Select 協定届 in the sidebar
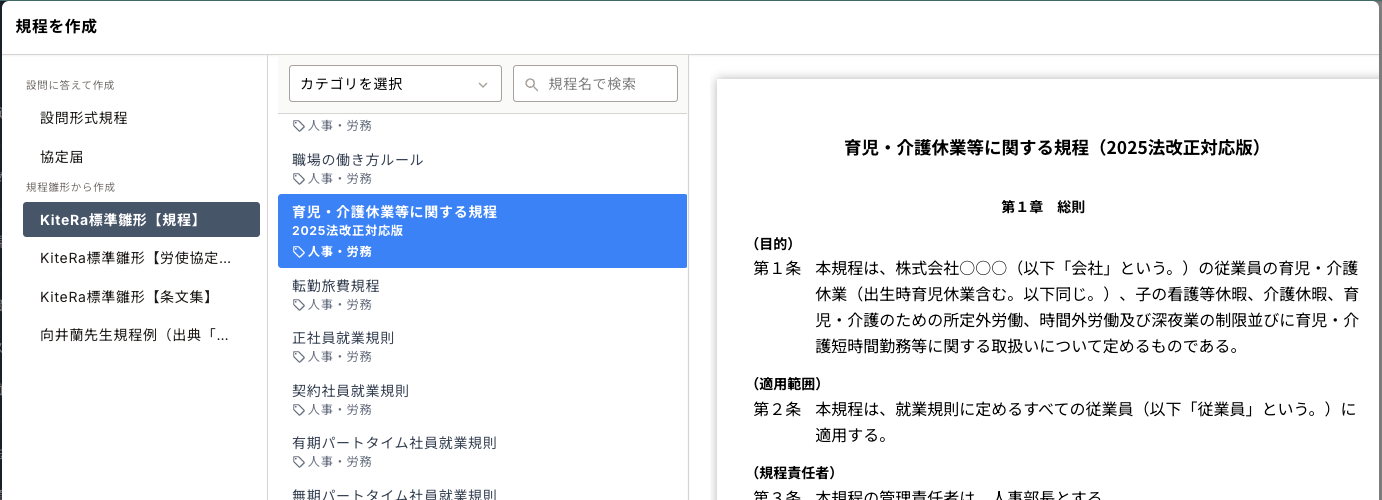The image size is (1382, 500). [x=62, y=157]
